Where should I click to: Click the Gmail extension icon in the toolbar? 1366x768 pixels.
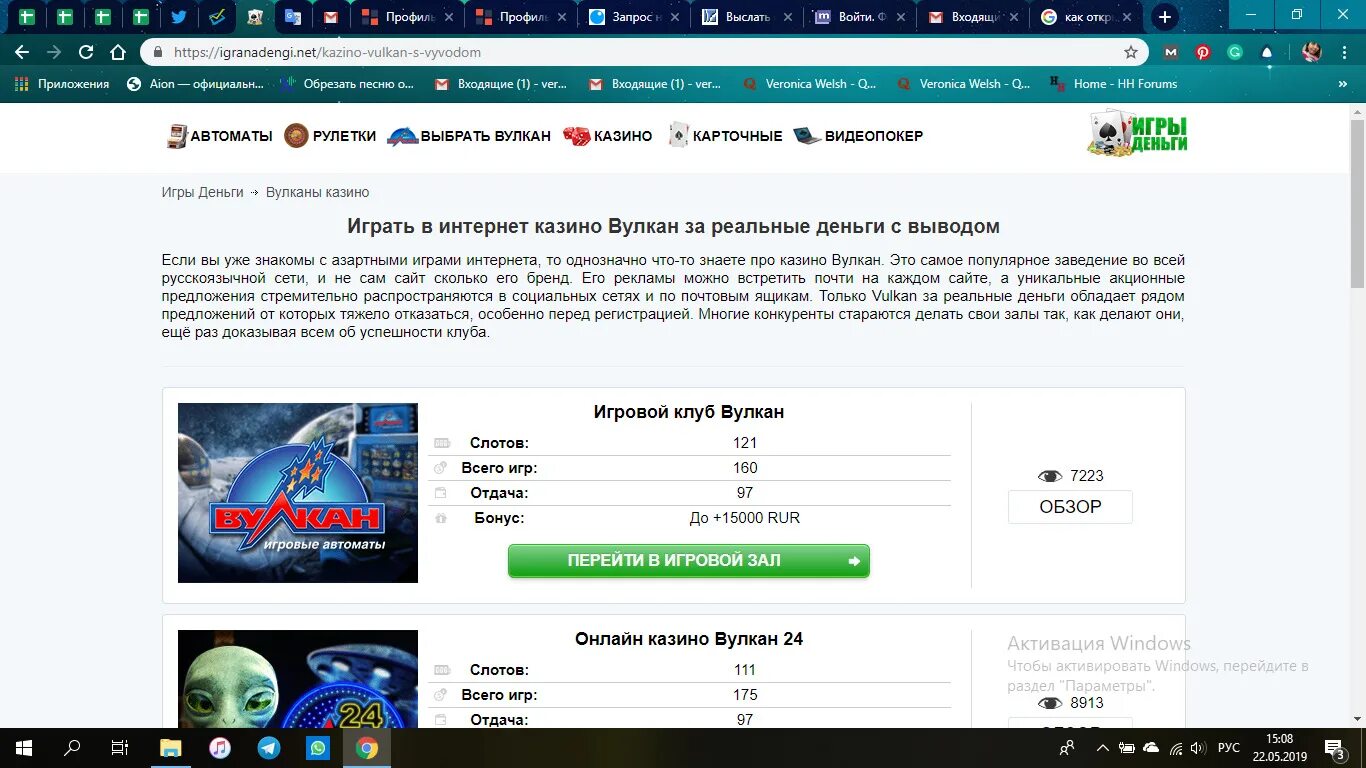1171,52
